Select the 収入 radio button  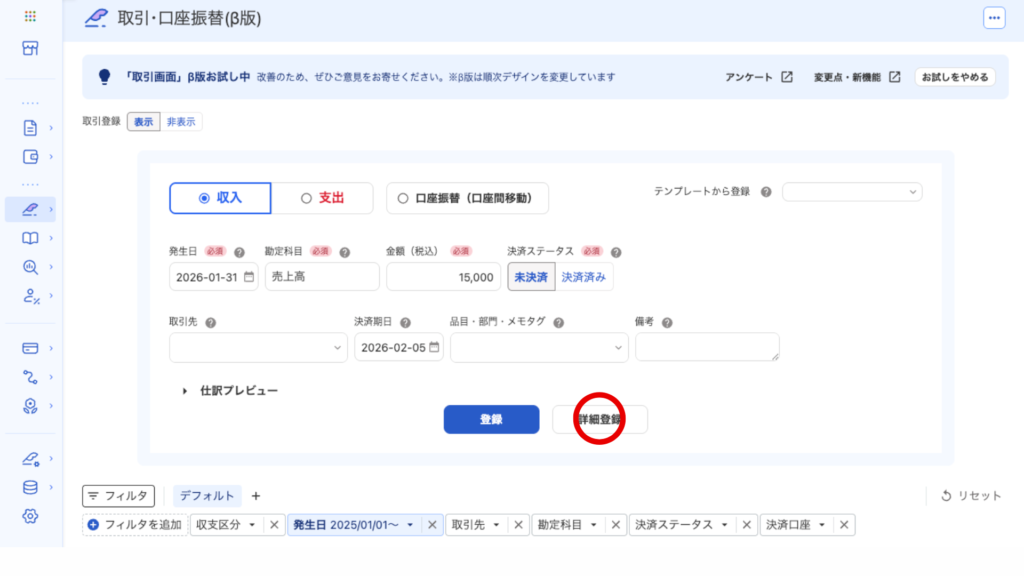(220, 198)
